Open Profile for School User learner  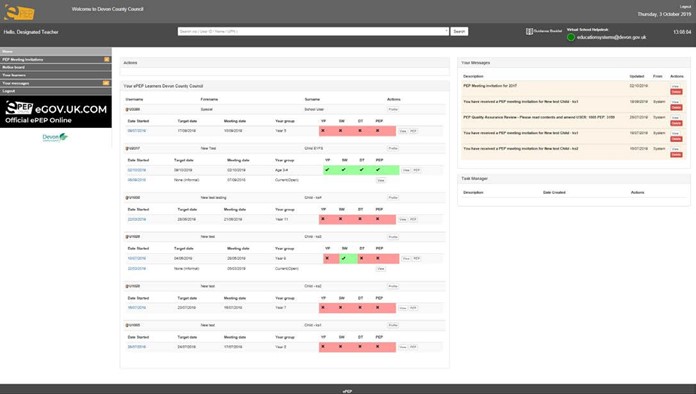coord(393,109)
